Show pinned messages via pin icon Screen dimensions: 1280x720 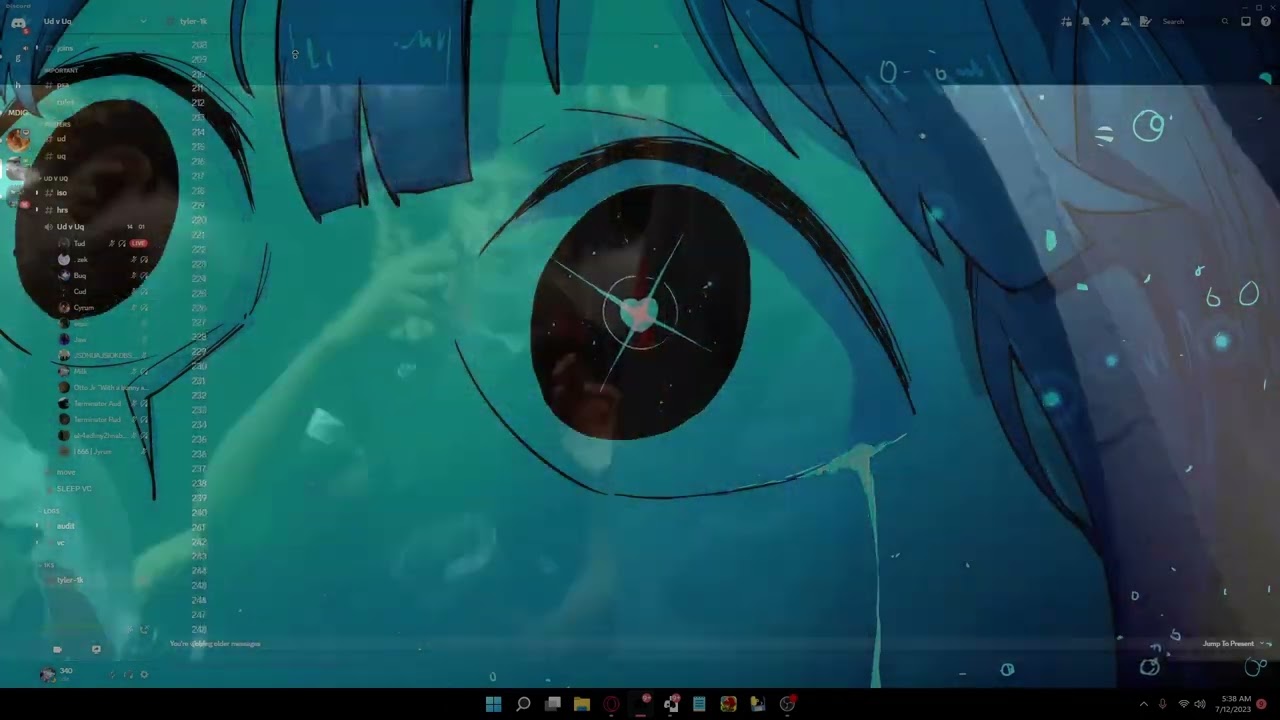coord(1106,21)
